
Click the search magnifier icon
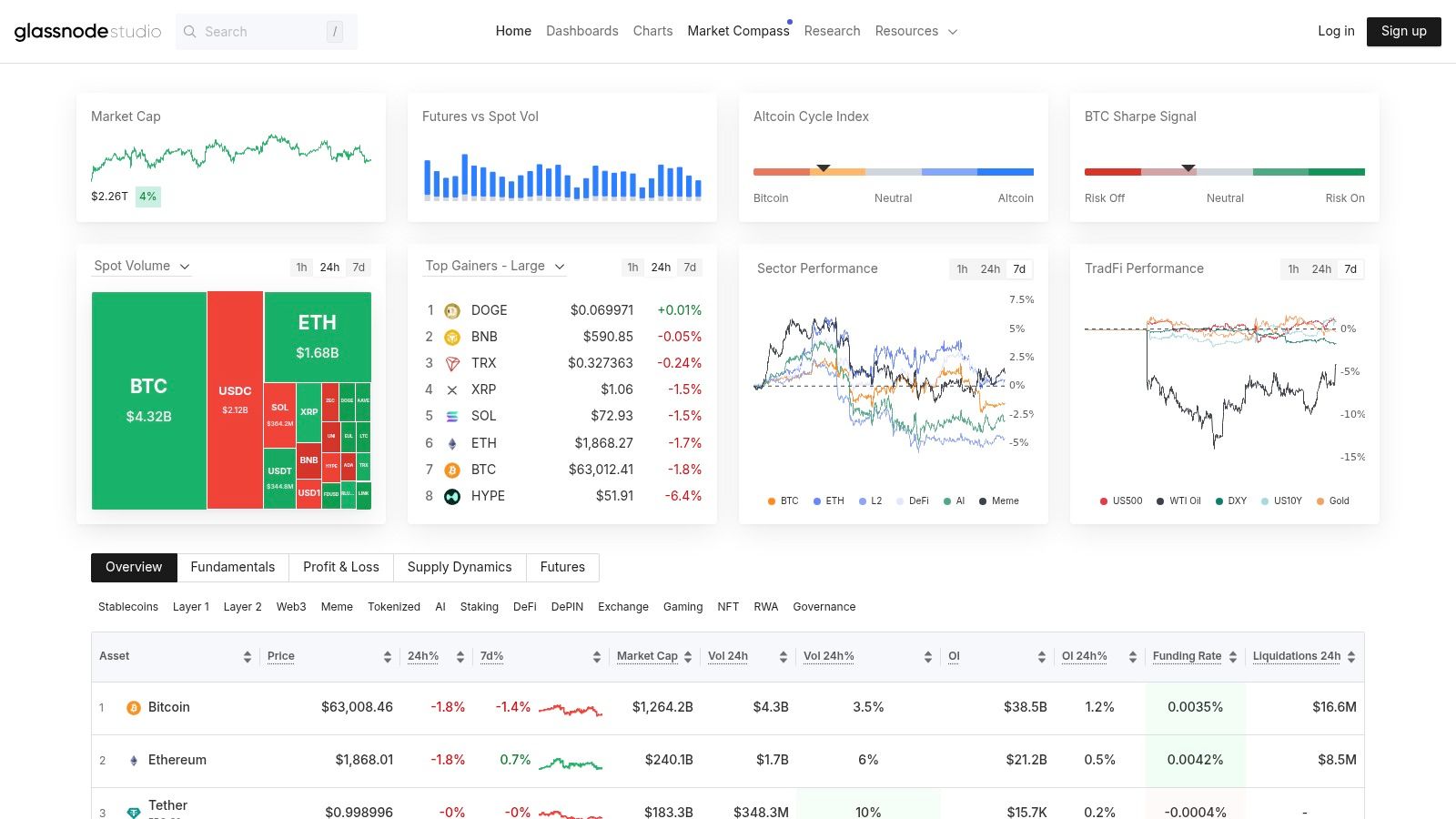(190, 32)
